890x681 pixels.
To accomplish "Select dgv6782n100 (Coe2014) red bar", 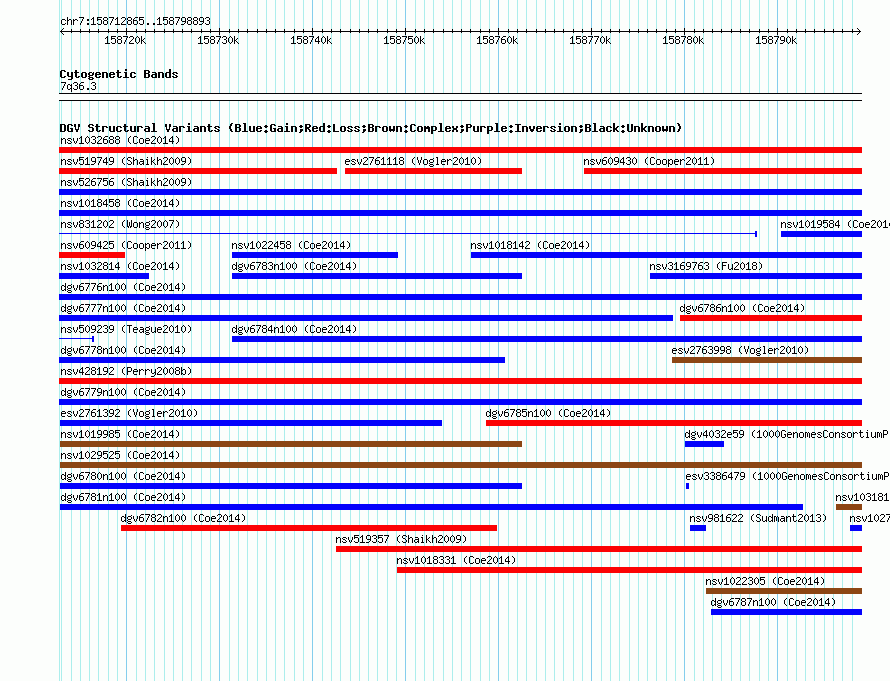I will pos(309,528).
